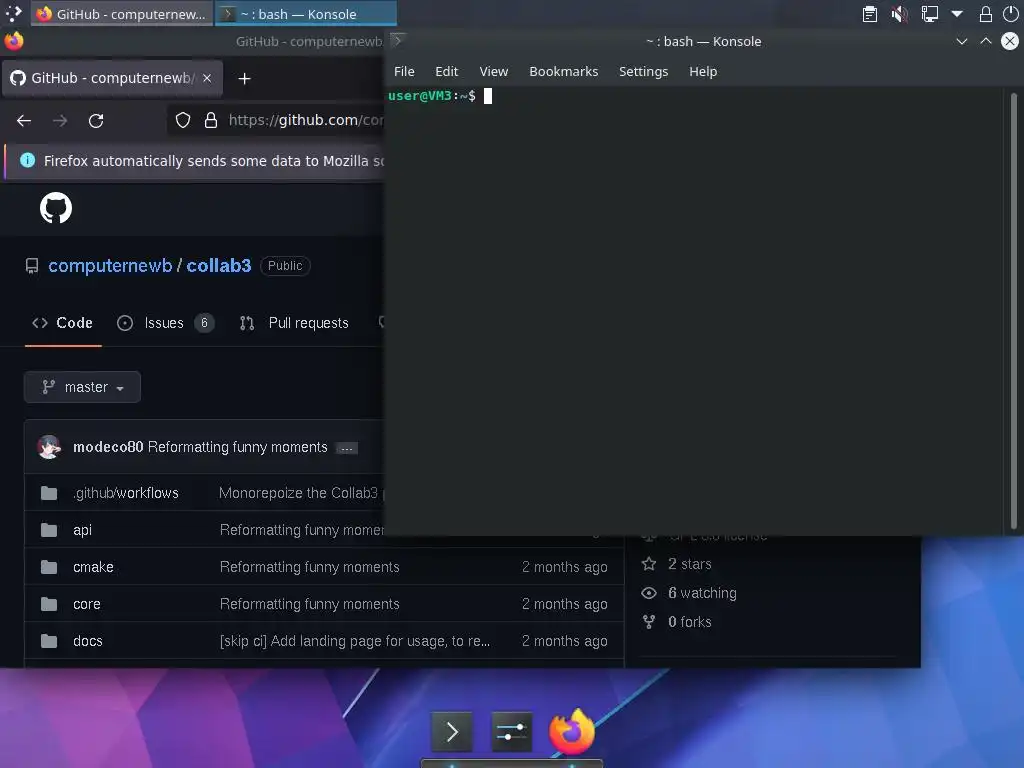Click '2 months ago' in core row
The height and width of the screenshot is (768, 1024).
tap(564, 604)
